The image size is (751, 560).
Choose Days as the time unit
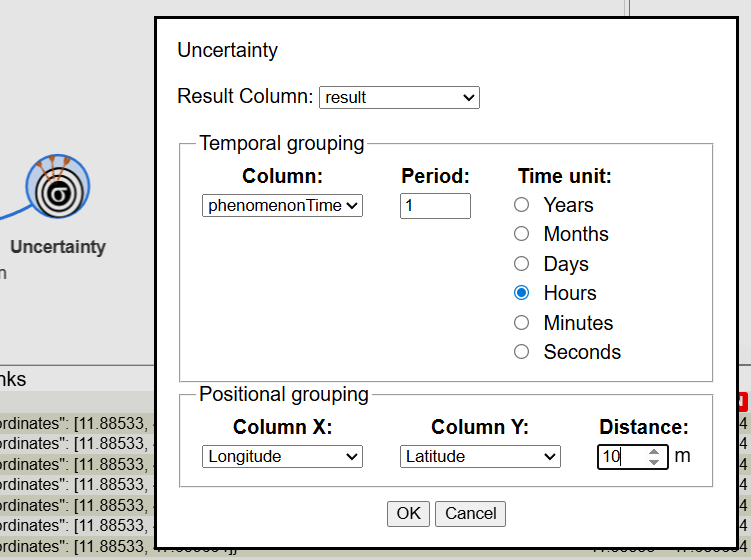[x=521, y=264]
